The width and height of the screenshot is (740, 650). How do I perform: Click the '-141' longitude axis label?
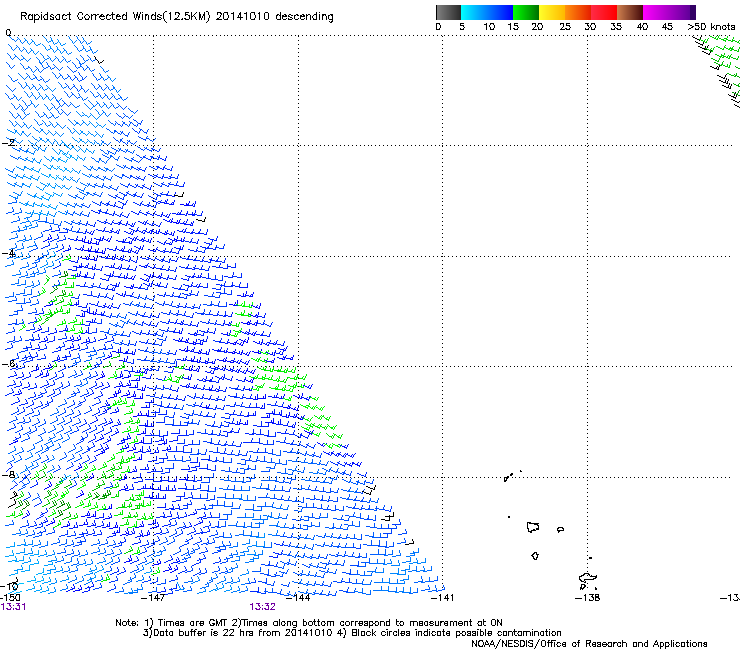(x=442, y=598)
